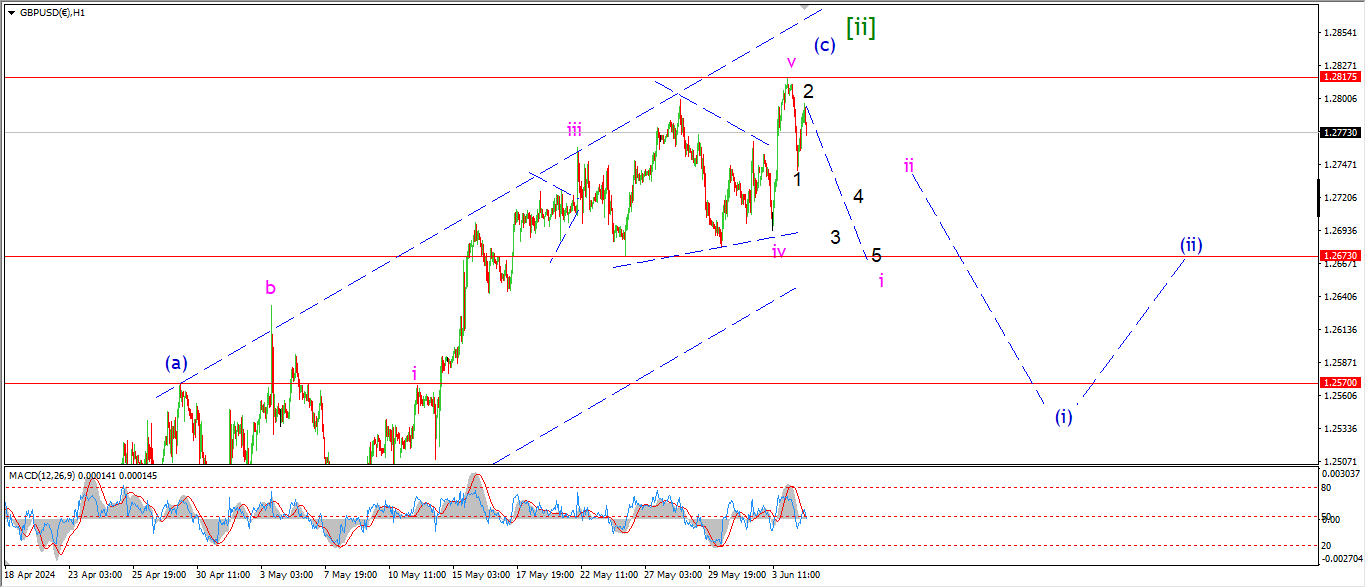Click the gray chart shift triangle marker
Image resolution: width=1366 pixels, height=588 pixels.
pyautogui.click(x=805, y=7)
